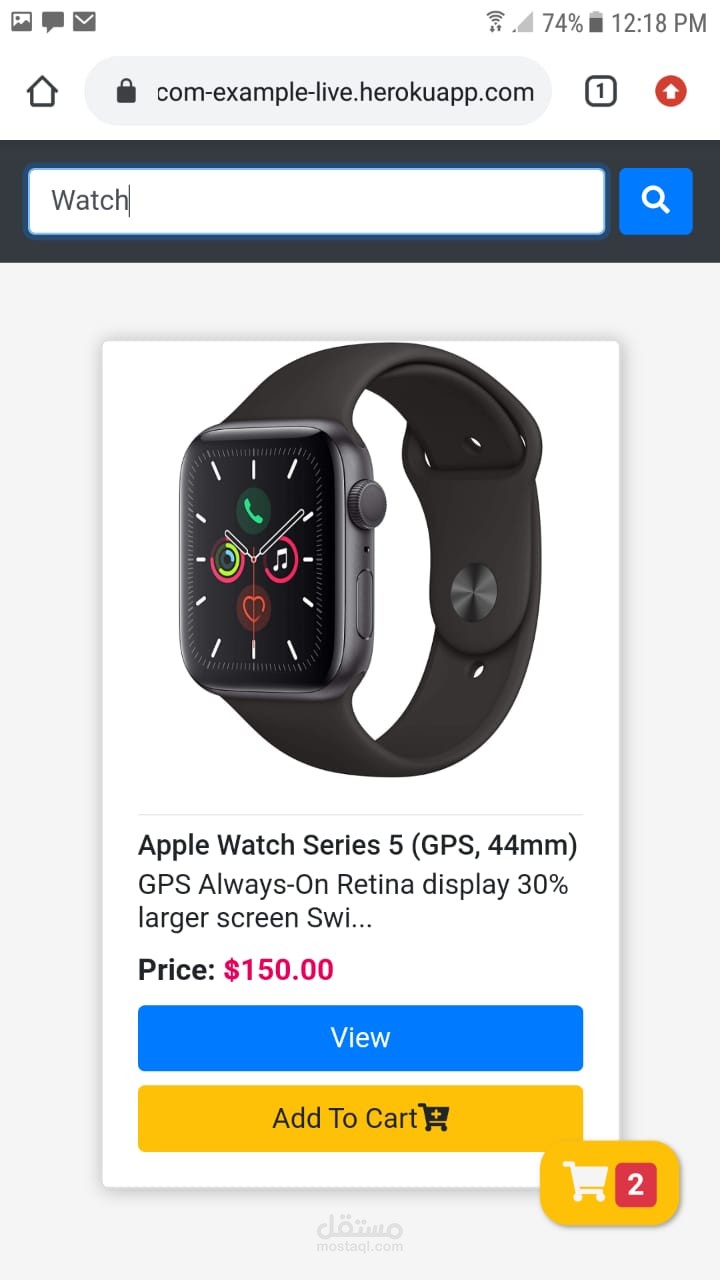The height and width of the screenshot is (1280, 720).
Task: Tap the 12:18 PM clock
Action: (659, 22)
